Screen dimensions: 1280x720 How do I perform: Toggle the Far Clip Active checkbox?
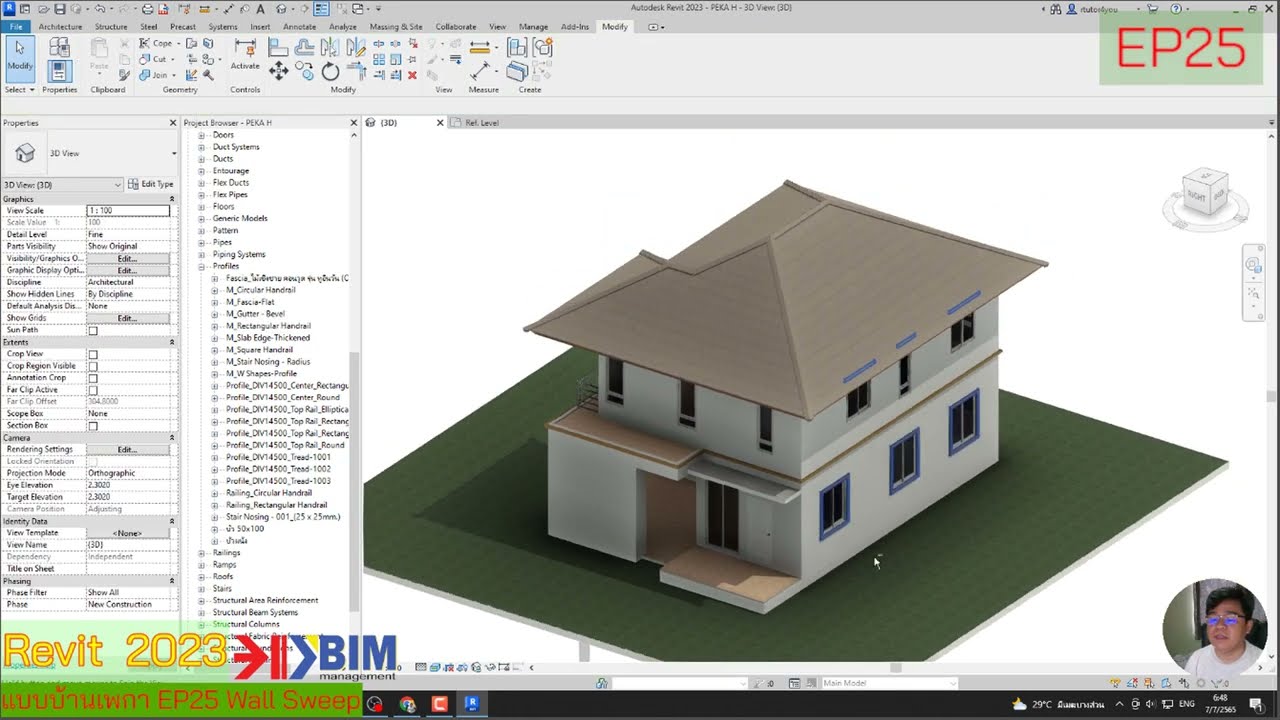point(93,390)
